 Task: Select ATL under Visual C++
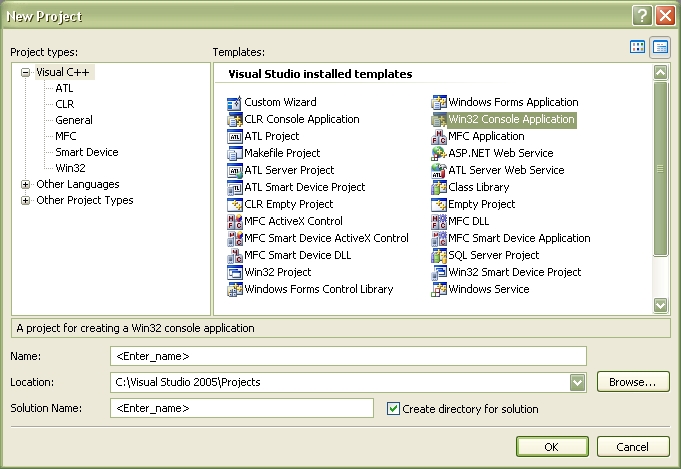point(64,88)
